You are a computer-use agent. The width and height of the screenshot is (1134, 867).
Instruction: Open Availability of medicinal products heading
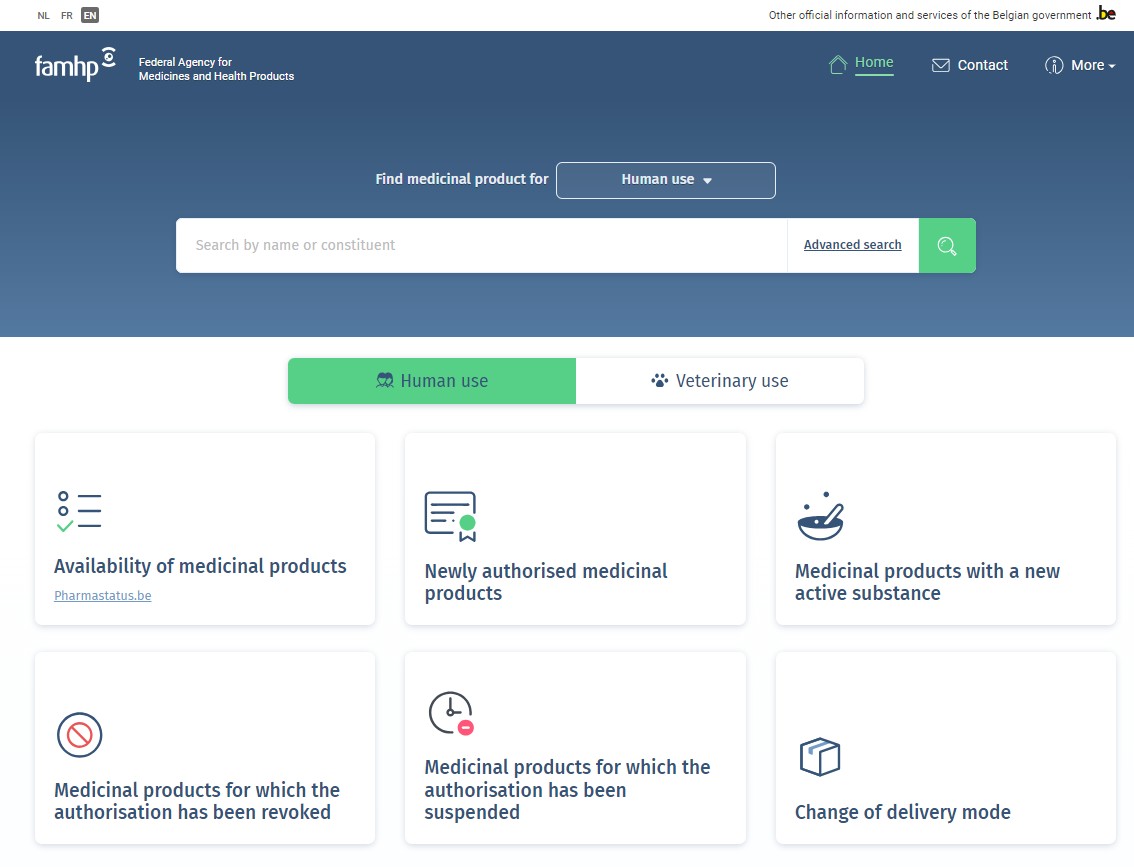pos(200,566)
